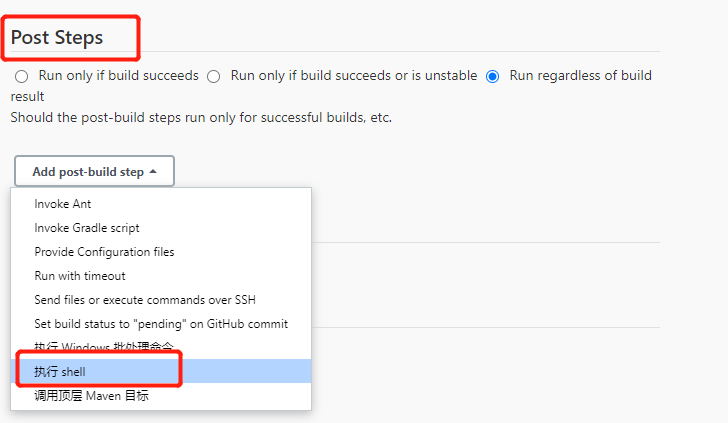Click the 'Run regardless of build' label text
Image resolution: width=728 pixels, height=423 pixels.
(580, 75)
